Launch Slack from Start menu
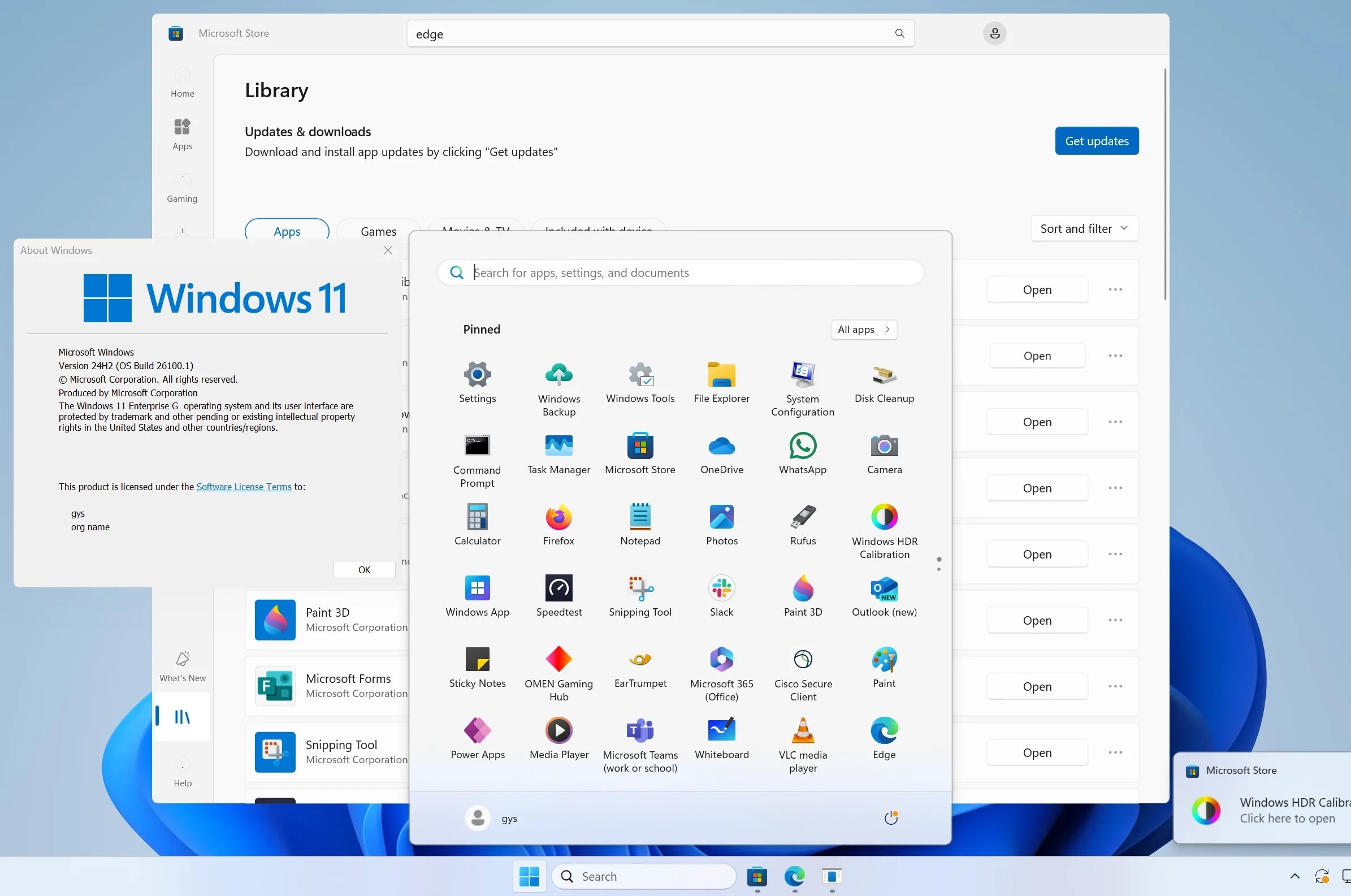 721,596
